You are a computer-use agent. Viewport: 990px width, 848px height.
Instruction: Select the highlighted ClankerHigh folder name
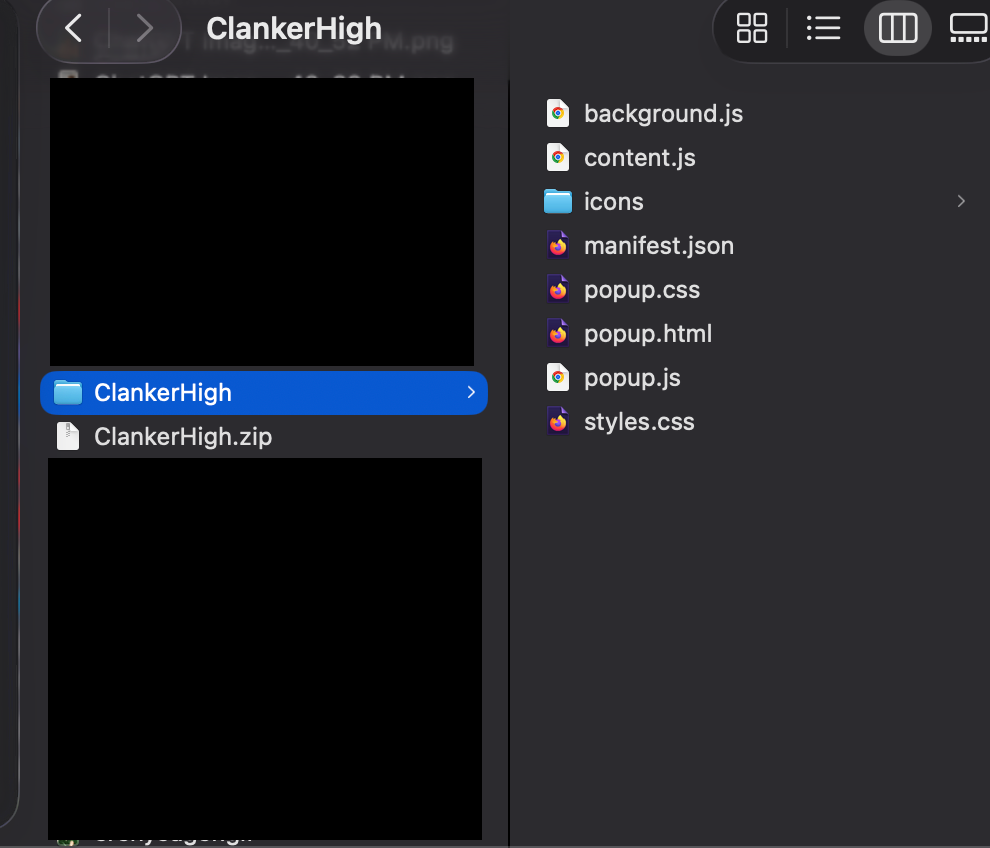point(163,393)
